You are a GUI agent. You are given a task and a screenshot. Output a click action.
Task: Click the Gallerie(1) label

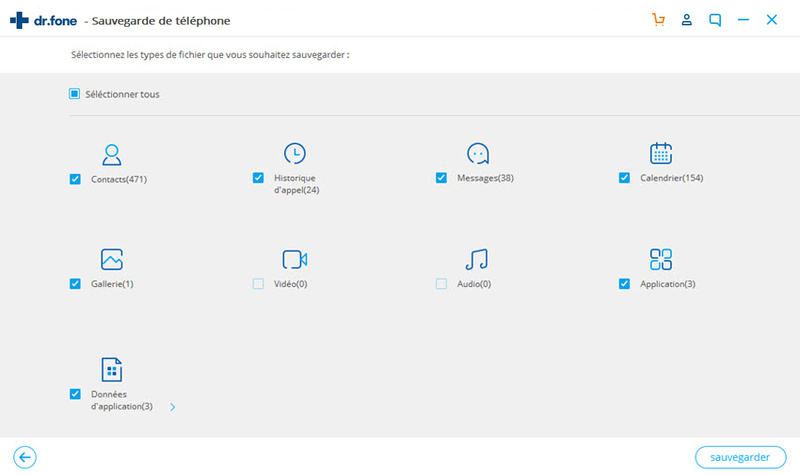pyautogui.click(x=112, y=284)
